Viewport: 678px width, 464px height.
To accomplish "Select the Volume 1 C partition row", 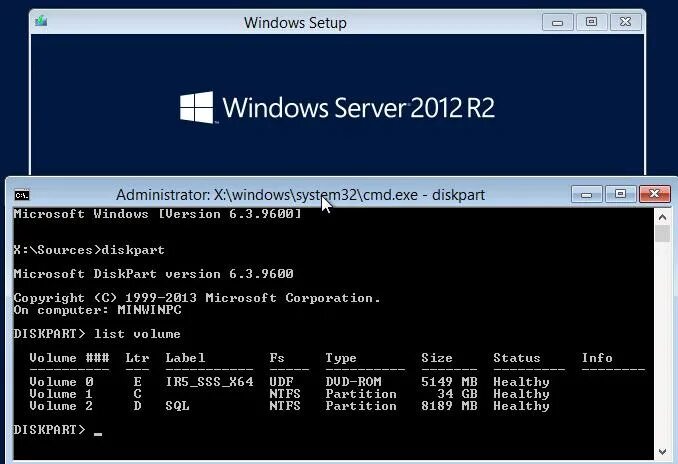I will tap(289, 394).
